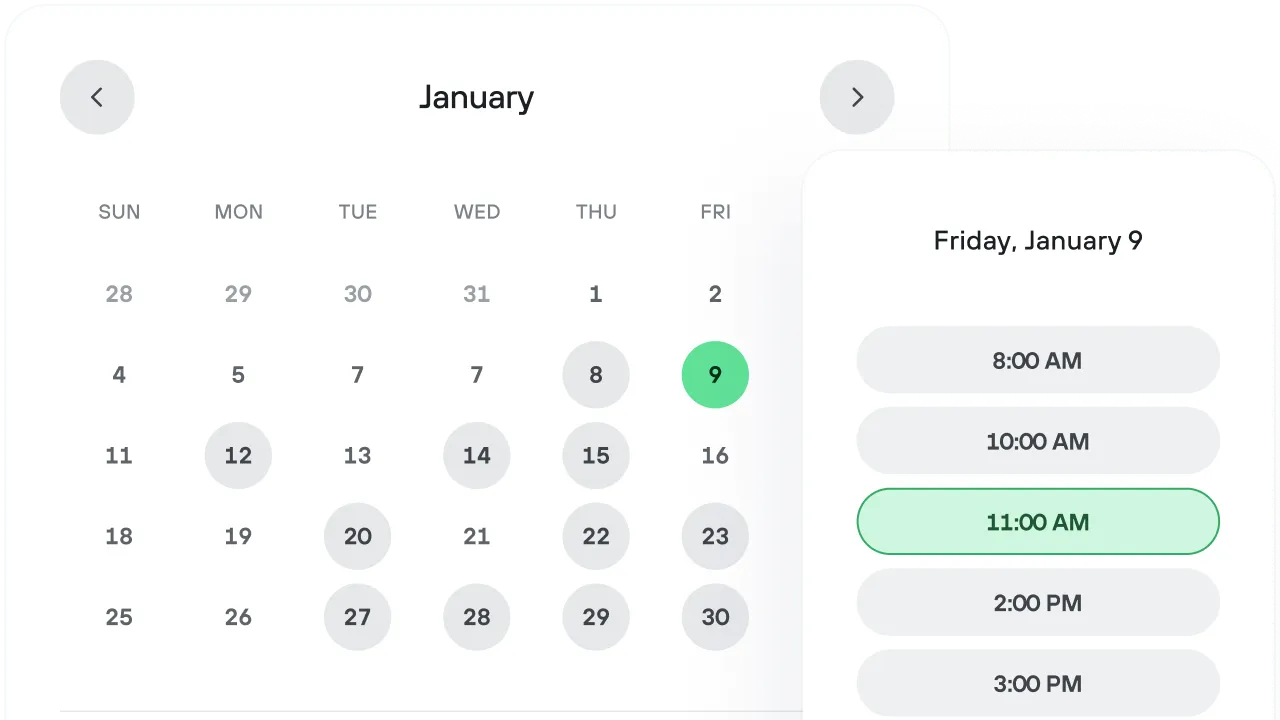Pick January 8 on the calendar

596,375
